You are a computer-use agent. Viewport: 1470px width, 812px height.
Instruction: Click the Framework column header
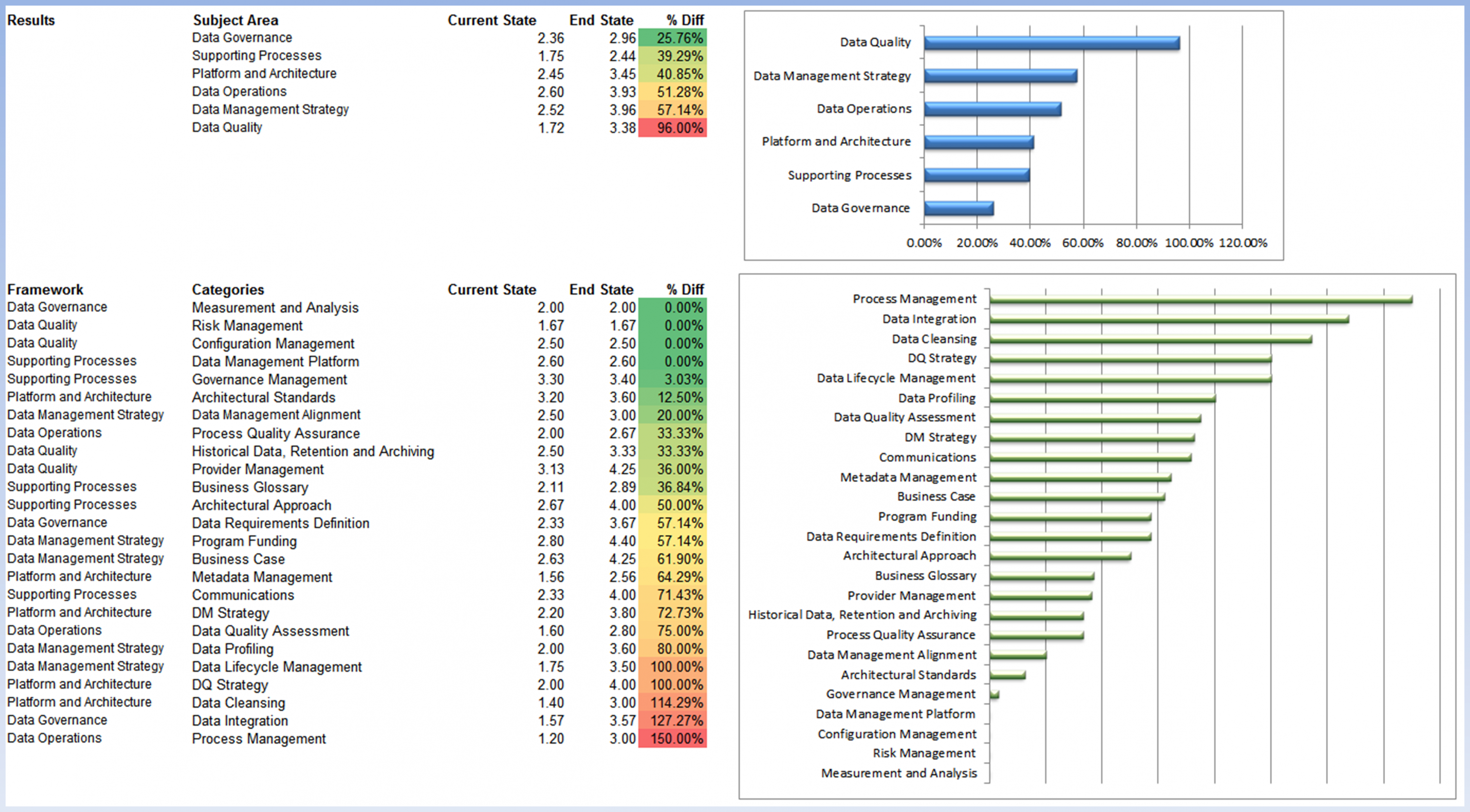click(45, 290)
